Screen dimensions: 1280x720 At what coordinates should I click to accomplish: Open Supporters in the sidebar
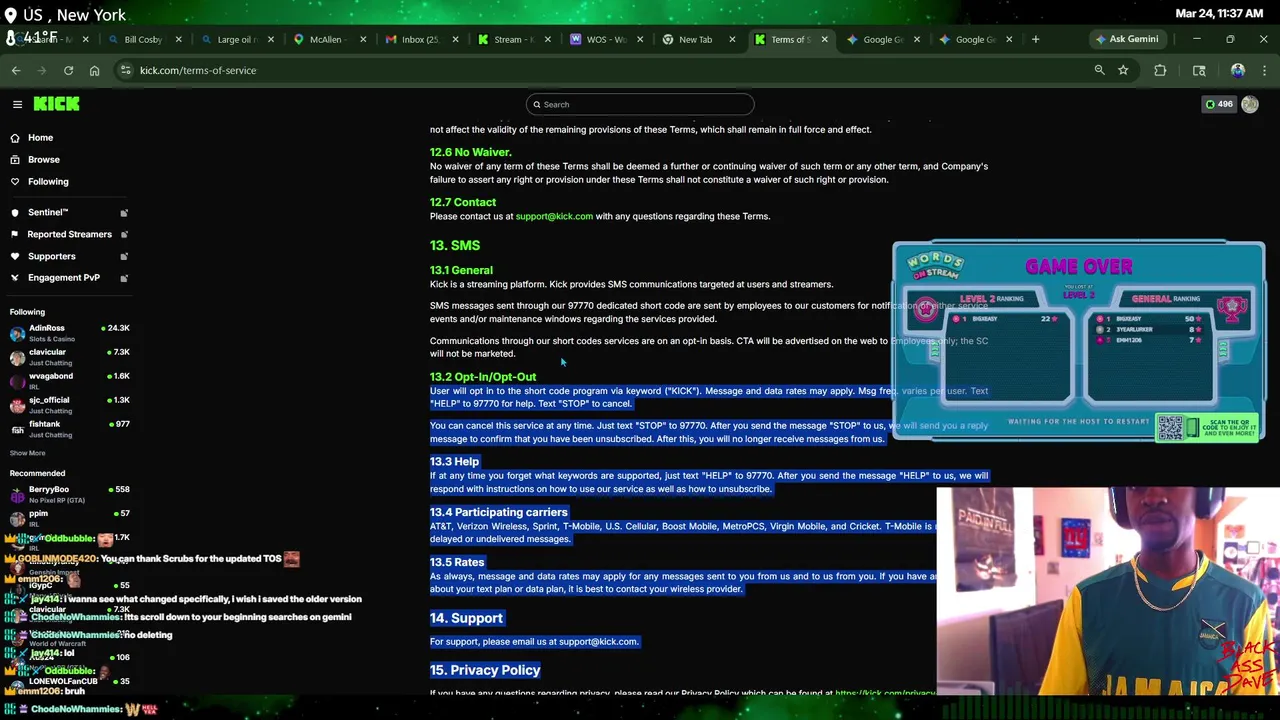point(51,257)
